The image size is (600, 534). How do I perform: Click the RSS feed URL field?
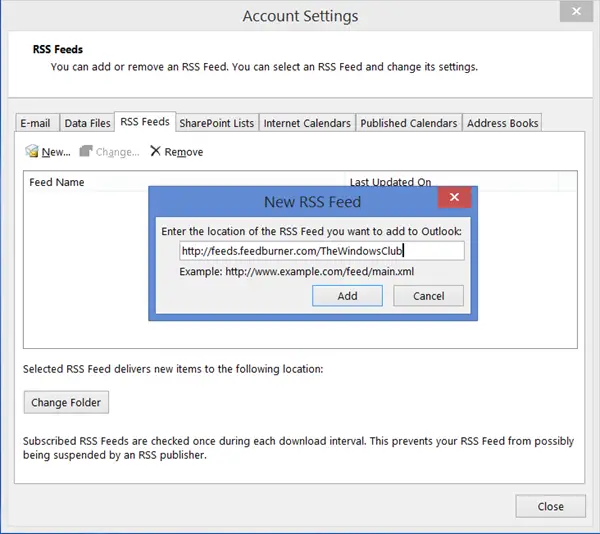pos(322,251)
